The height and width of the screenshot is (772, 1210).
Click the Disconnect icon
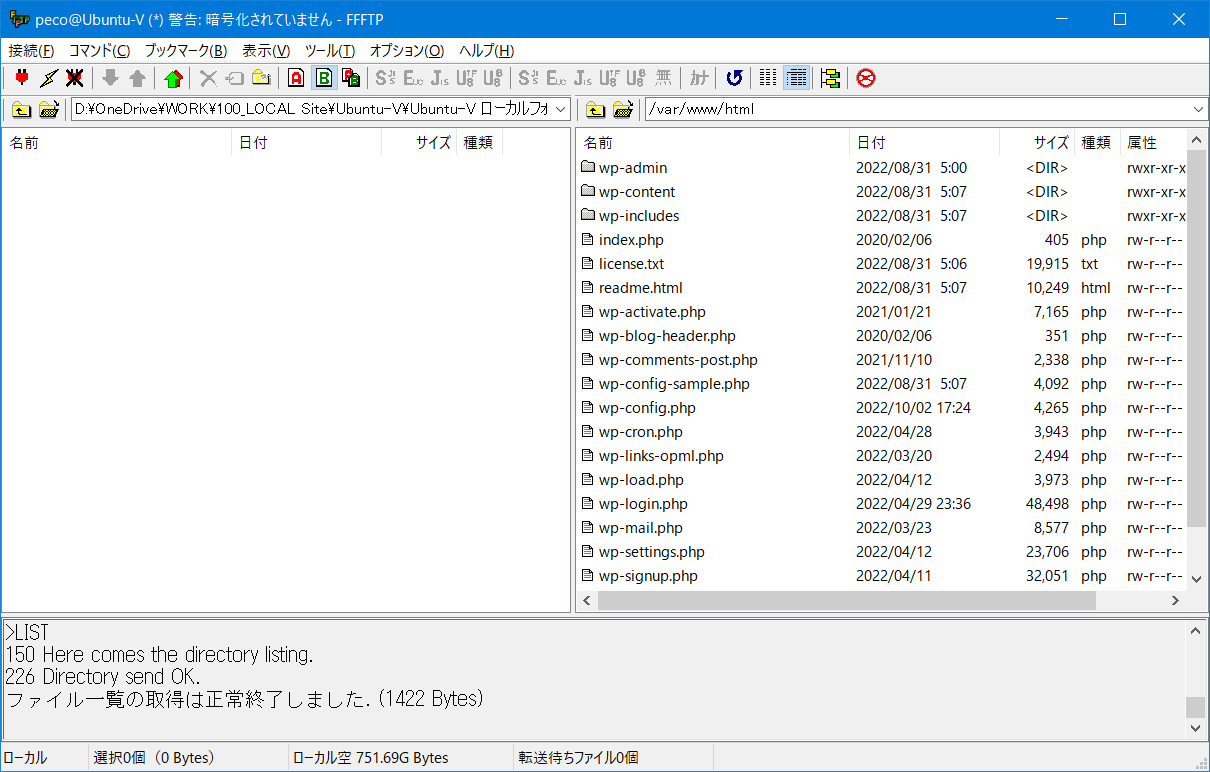point(74,78)
